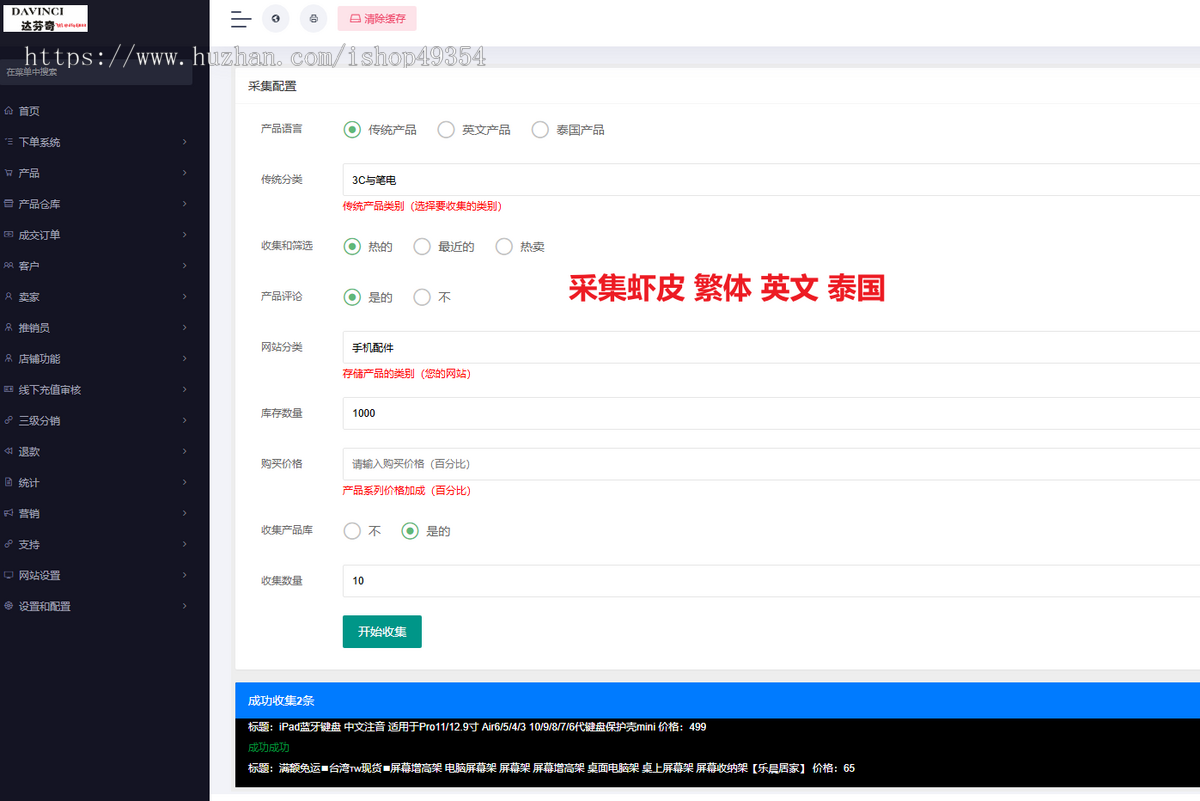Select 传统产品 language radio button

pos(351,129)
